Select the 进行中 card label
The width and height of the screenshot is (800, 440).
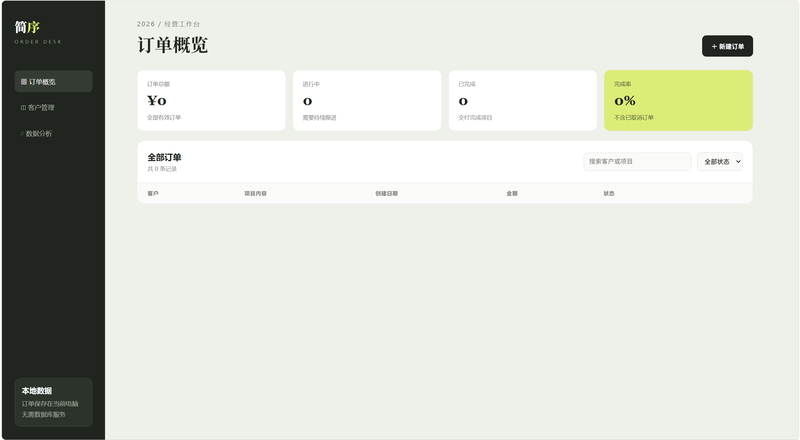click(x=311, y=84)
